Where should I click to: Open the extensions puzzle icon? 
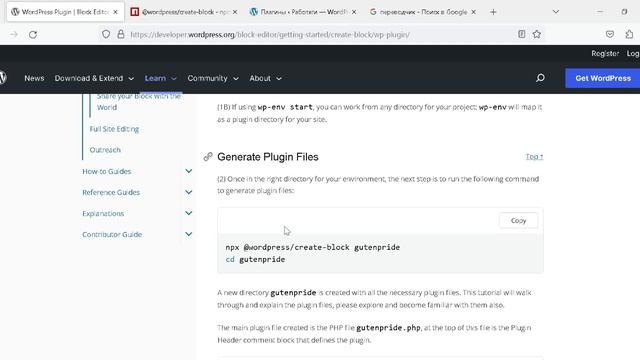click(x=629, y=34)
